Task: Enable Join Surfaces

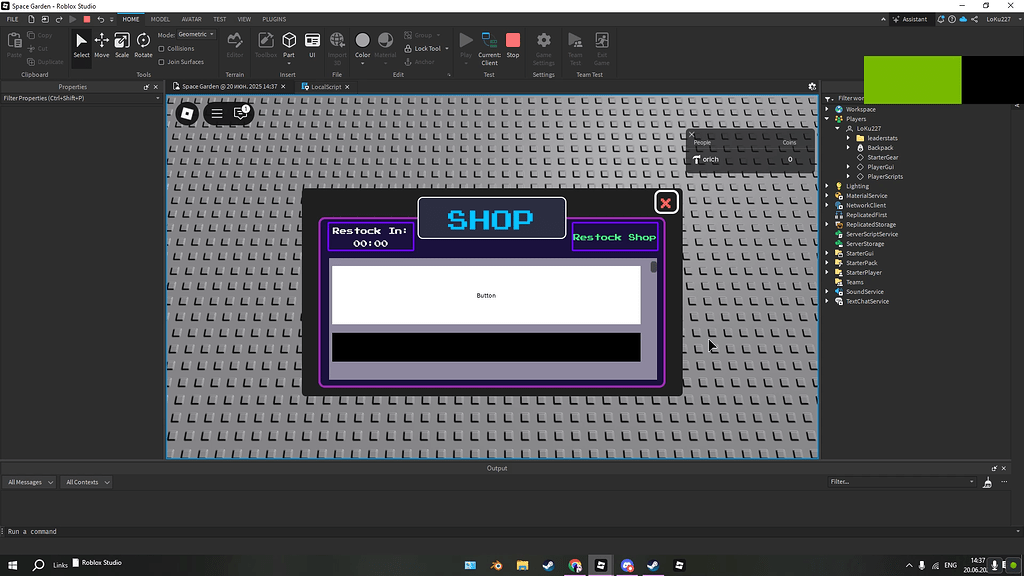Action: (180, 61)
